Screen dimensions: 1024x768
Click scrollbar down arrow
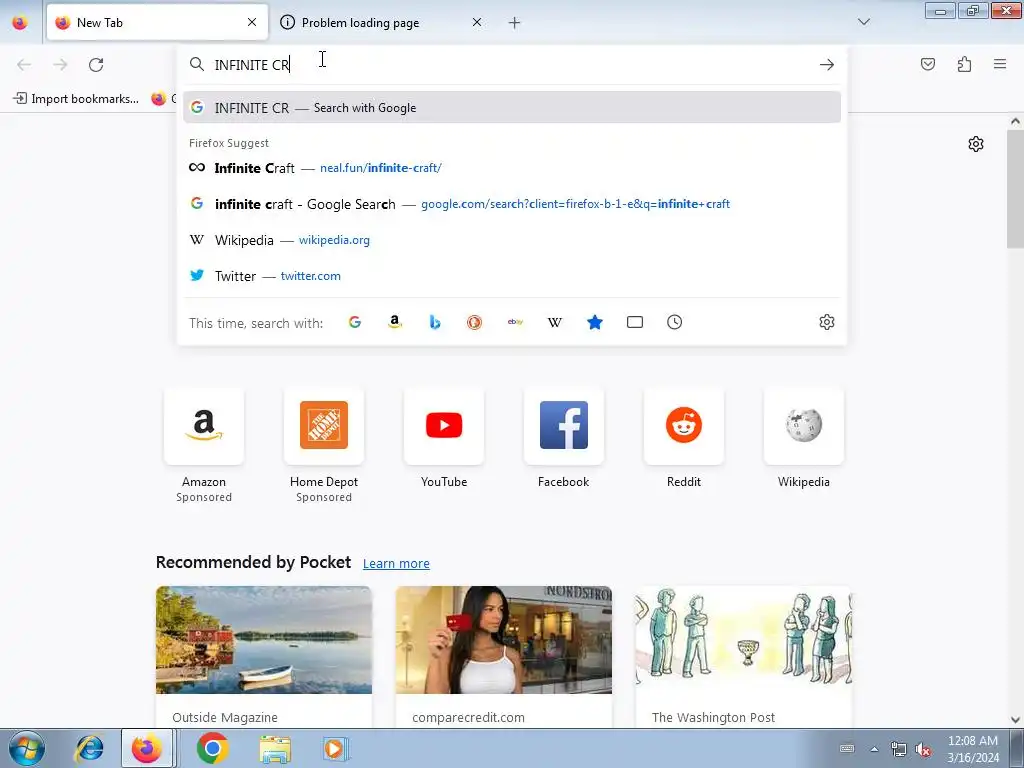coord(1016,720)
